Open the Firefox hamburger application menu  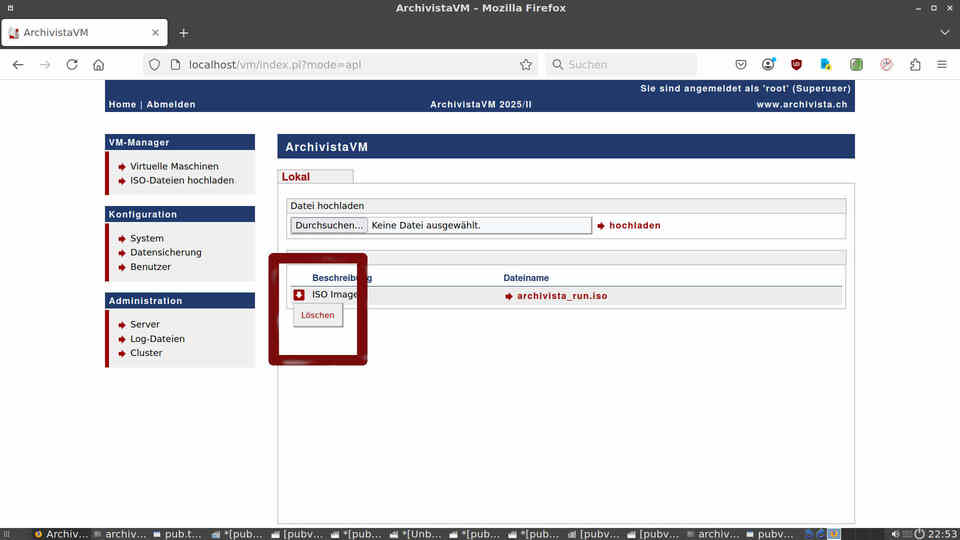click(x=942, y=64)
